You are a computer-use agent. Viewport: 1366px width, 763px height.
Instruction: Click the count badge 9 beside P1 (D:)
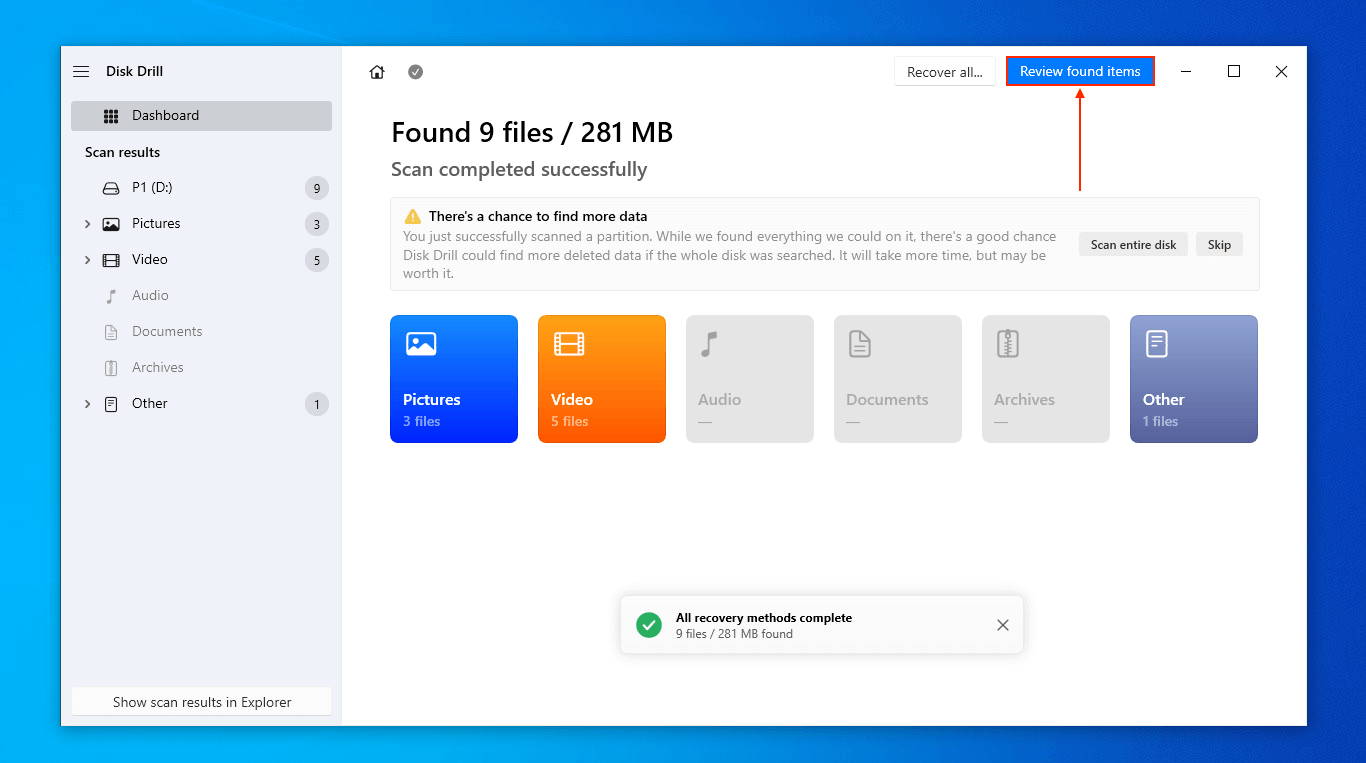point(317,188)
